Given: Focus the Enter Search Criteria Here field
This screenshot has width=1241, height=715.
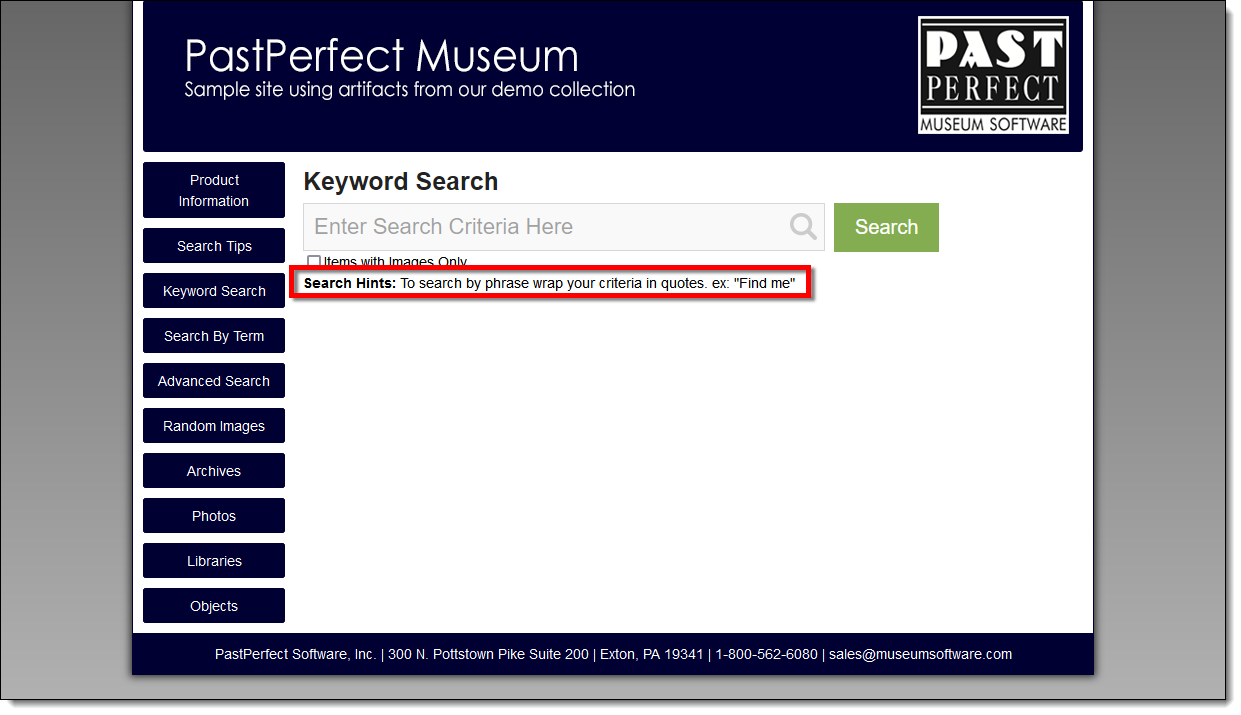Looking at the screenshot, I should [545, 227].
